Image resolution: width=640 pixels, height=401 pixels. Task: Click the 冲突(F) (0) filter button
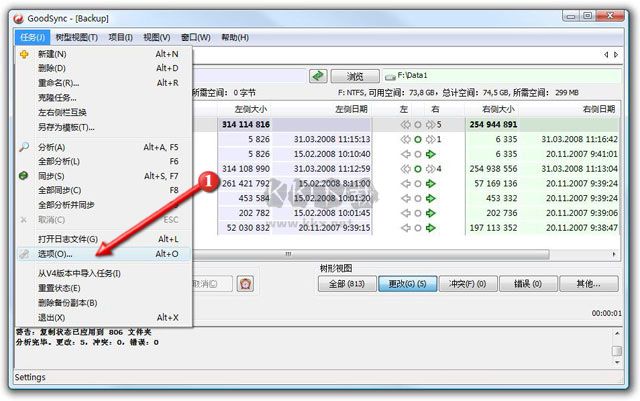tap(468, 284)
